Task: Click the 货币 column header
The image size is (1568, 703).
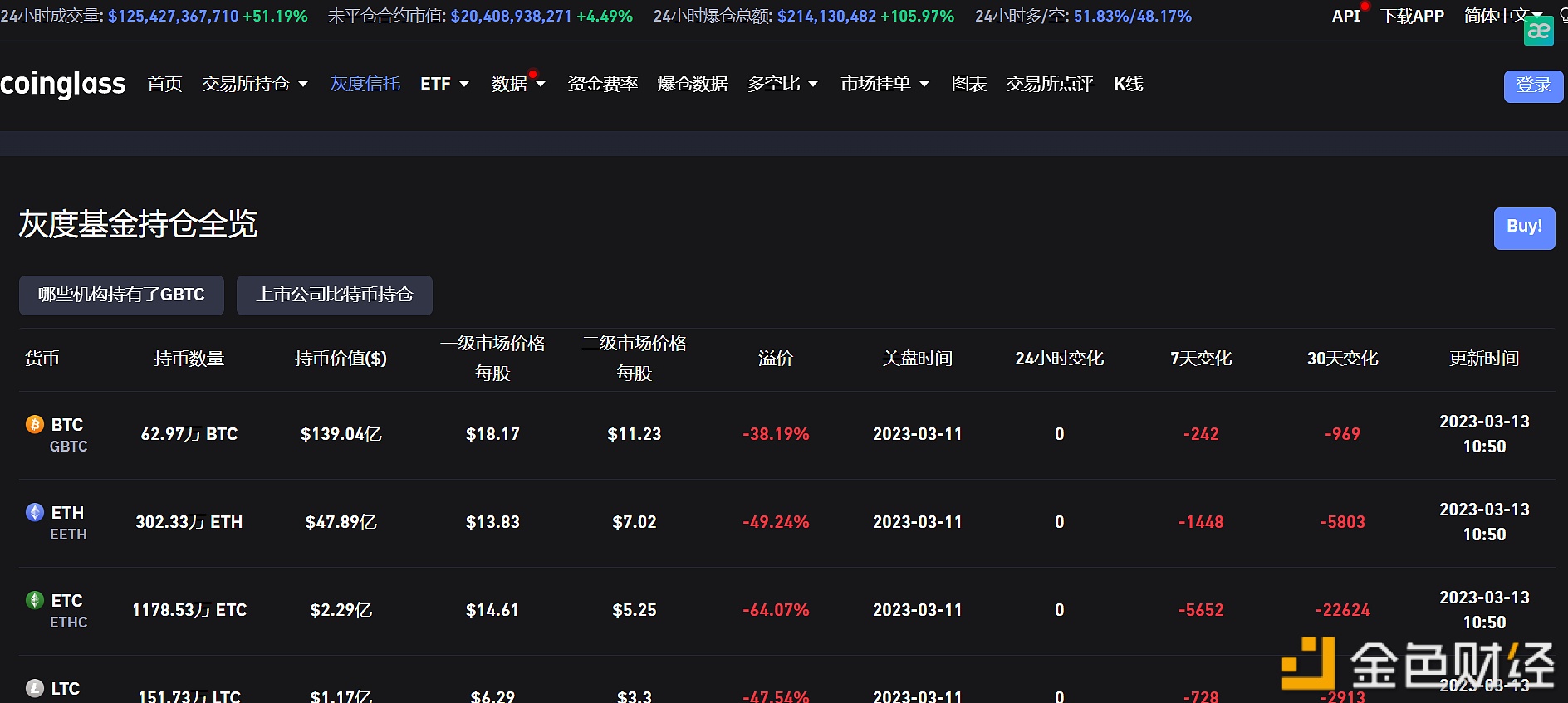Action: pyautogui.click(x=42, y=359)
